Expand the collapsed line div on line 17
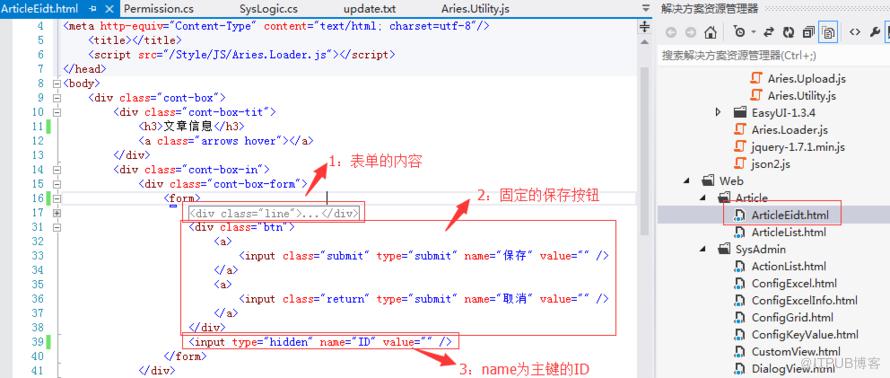 pyautogui.click(x=56, y=213)
